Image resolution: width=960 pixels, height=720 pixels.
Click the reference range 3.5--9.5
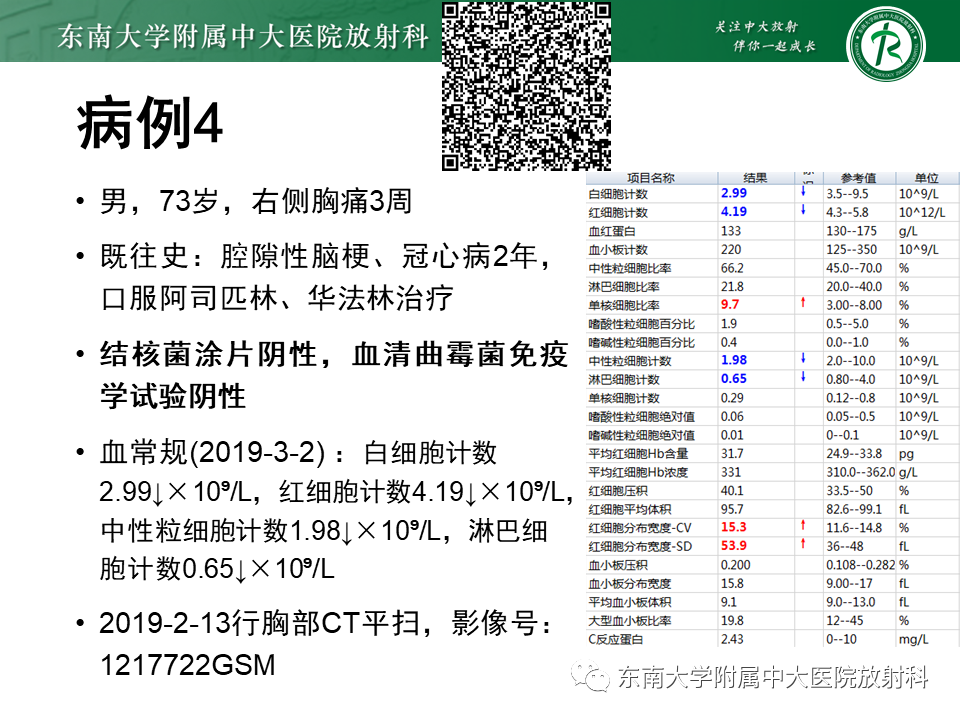click(847, 193)
